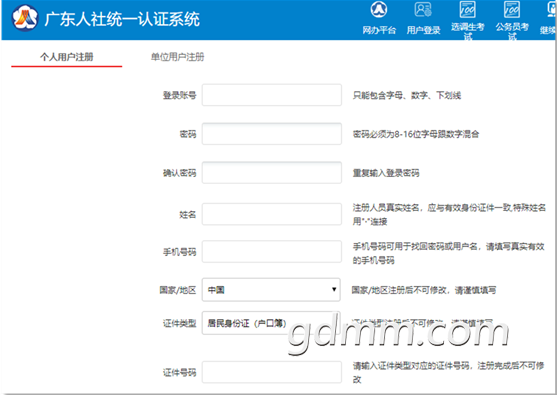557x395 pixels.
Task: Click hint text 重复输入登录密码
Action: point(386,173)
